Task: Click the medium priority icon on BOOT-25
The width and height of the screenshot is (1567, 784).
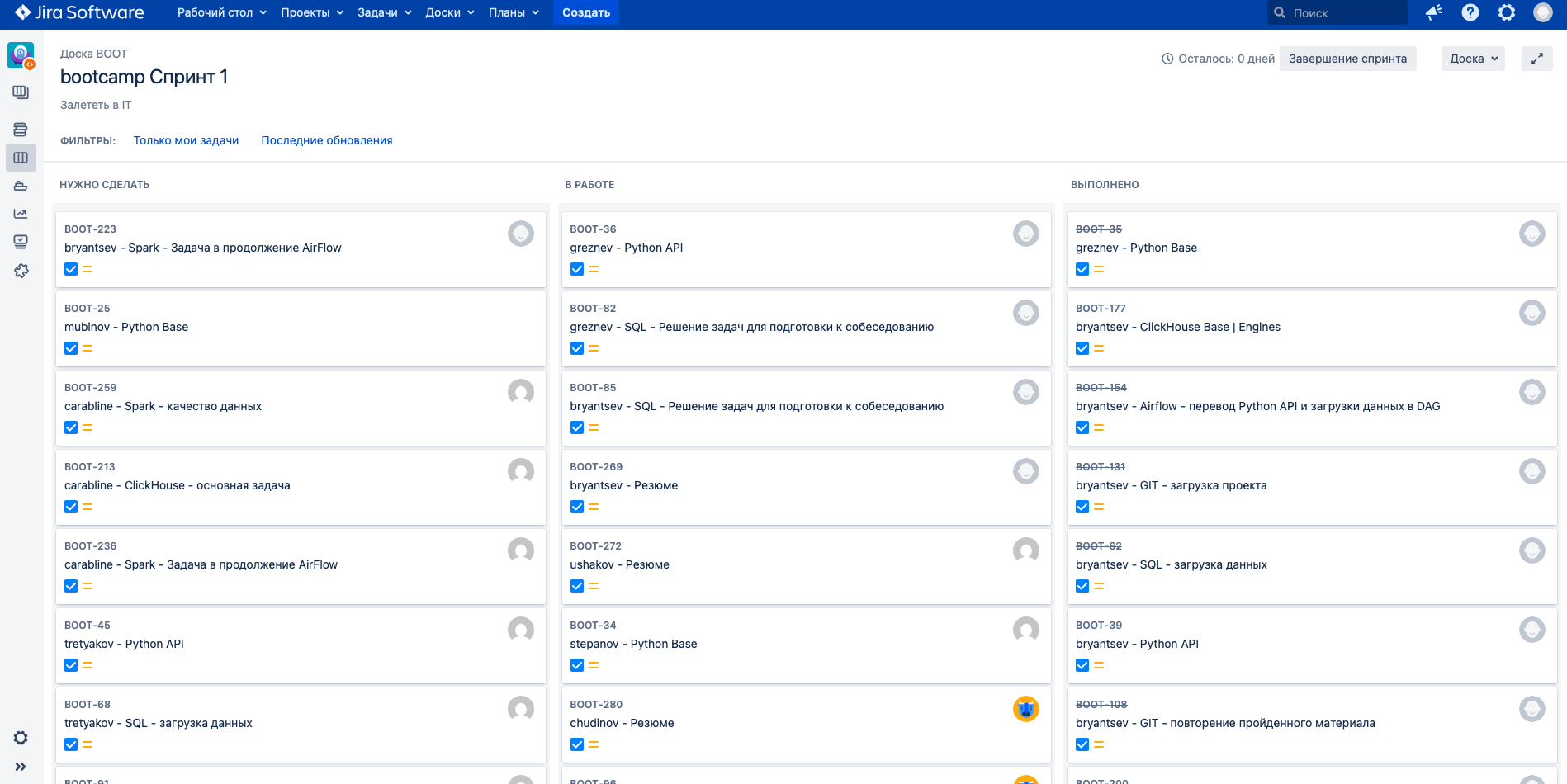Action: [x=88, y=348]
